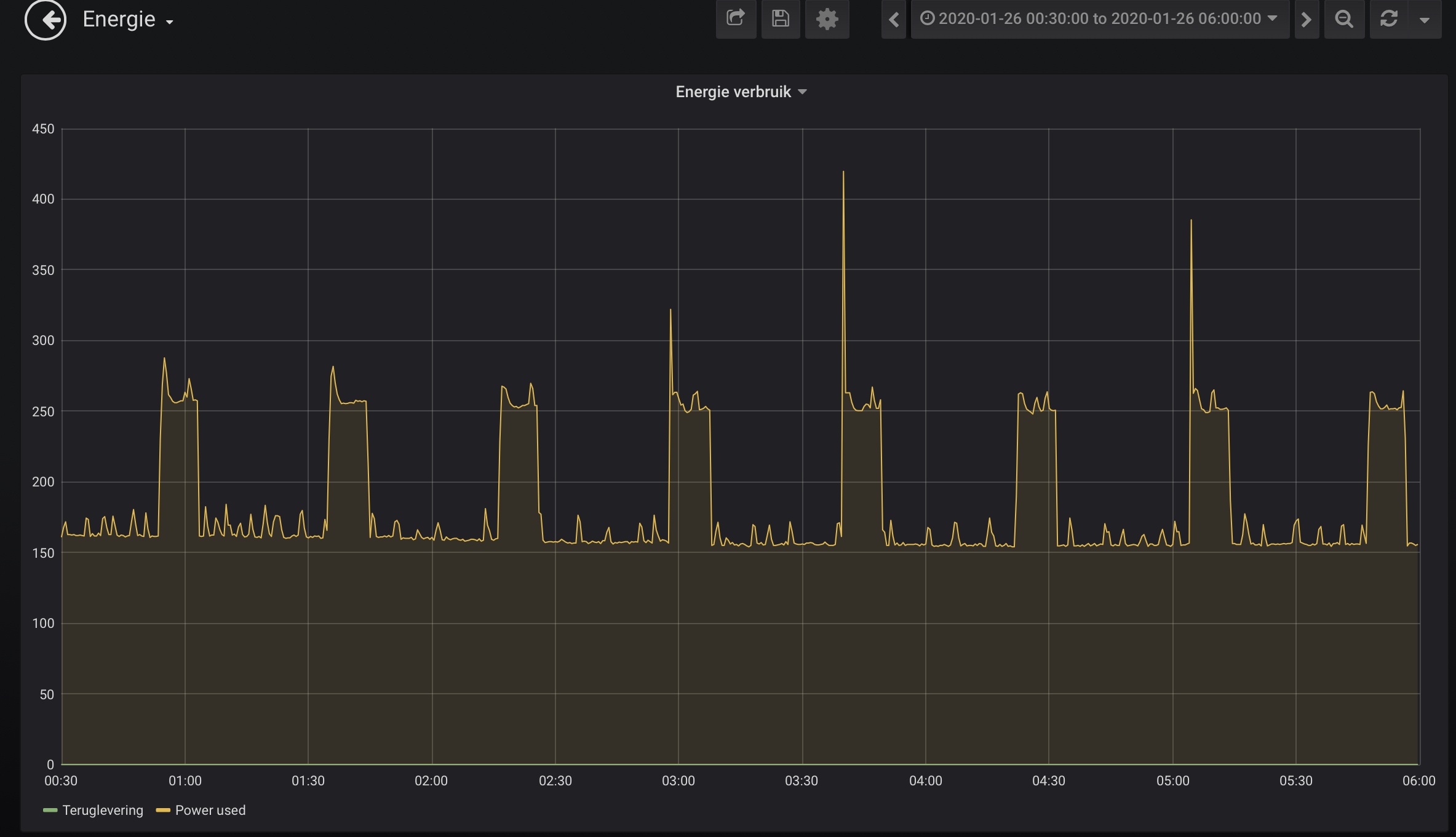This screenshot has width=1456, height=837.
Task: Click the clock icon in time picker
Action: tap(927, 18)
